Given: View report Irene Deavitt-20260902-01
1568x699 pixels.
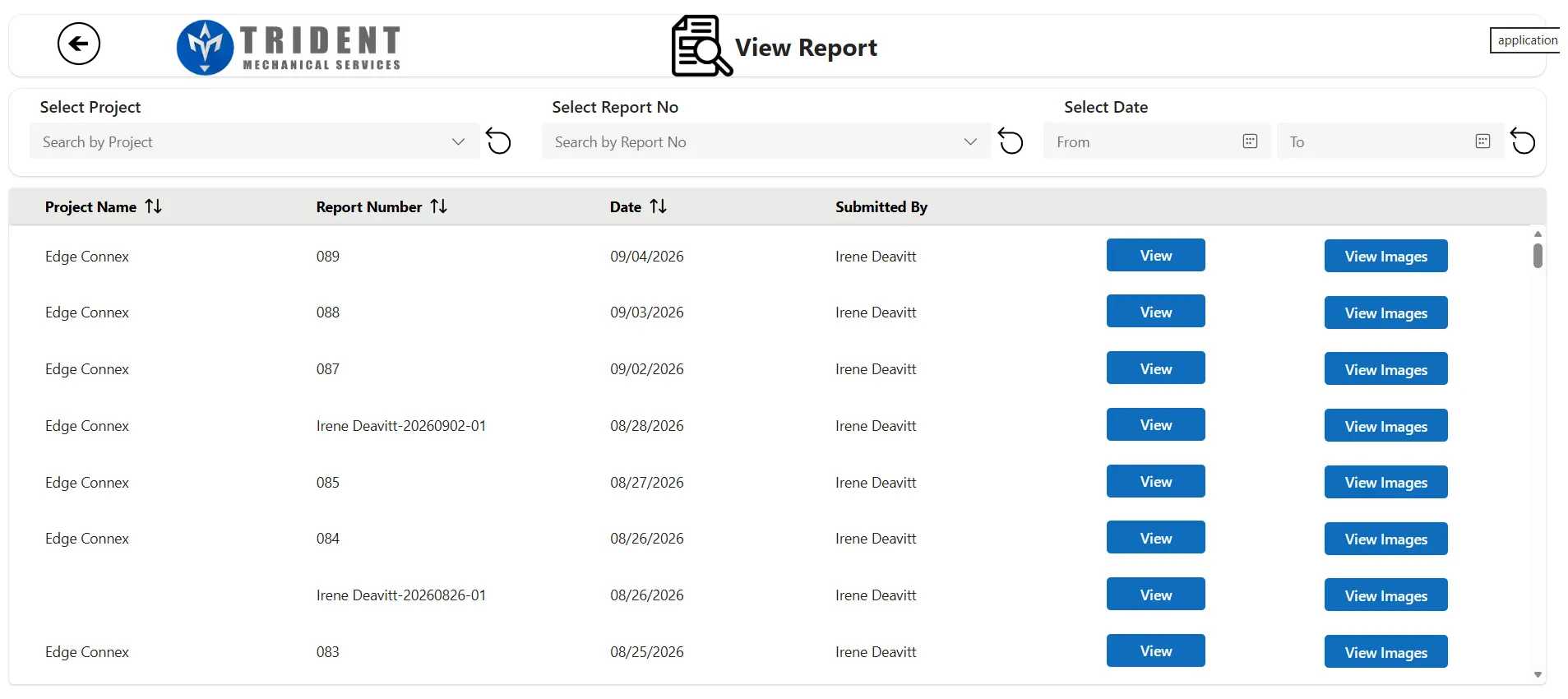Looking at the screenshot, I should 1155,425.
